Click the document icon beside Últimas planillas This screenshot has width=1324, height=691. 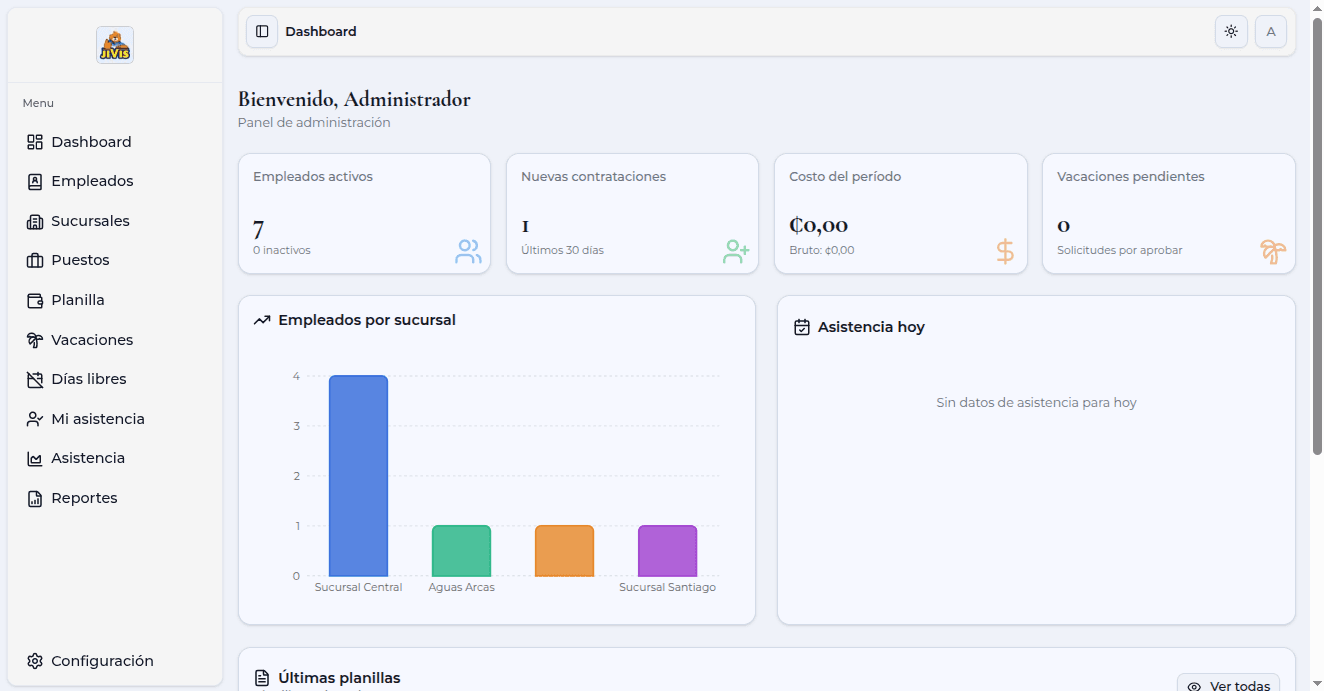(x=262, y=678)
